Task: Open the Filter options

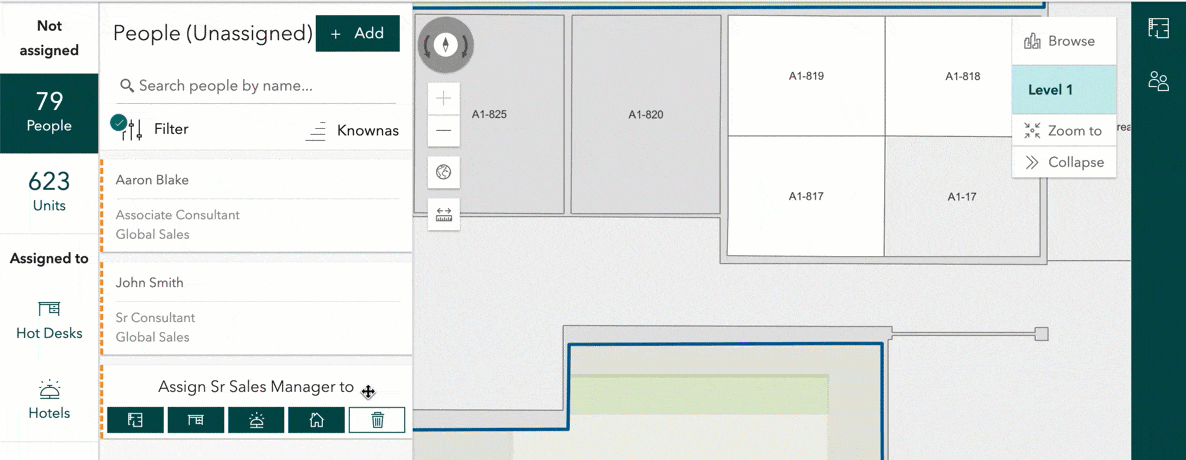Action: pos(150,129)
